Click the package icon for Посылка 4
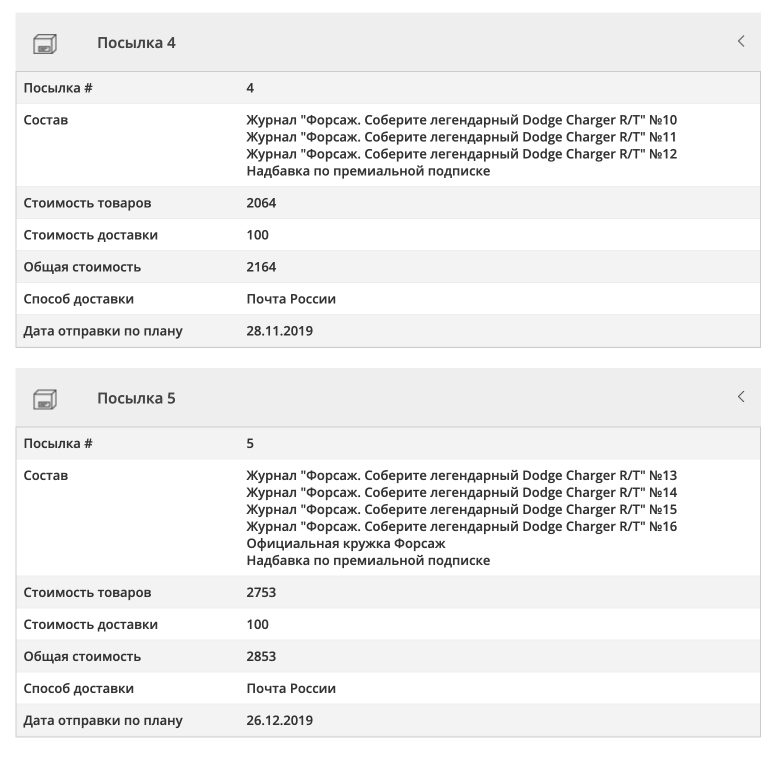The height and width of the screenshot is (780, 779). click(45, 43)
